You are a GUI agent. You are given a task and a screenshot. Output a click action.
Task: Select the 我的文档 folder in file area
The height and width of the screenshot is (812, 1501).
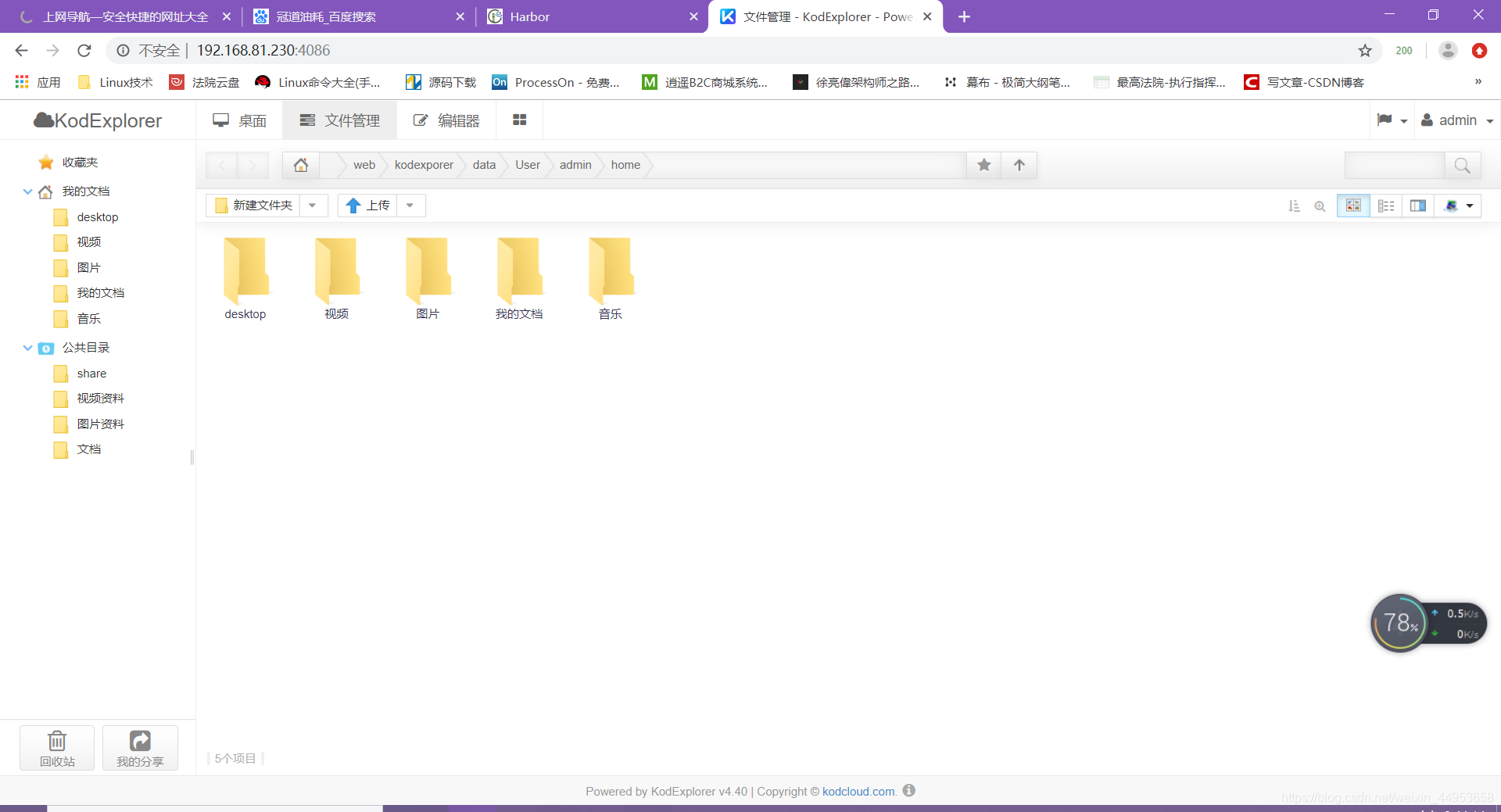click(519, 279)
